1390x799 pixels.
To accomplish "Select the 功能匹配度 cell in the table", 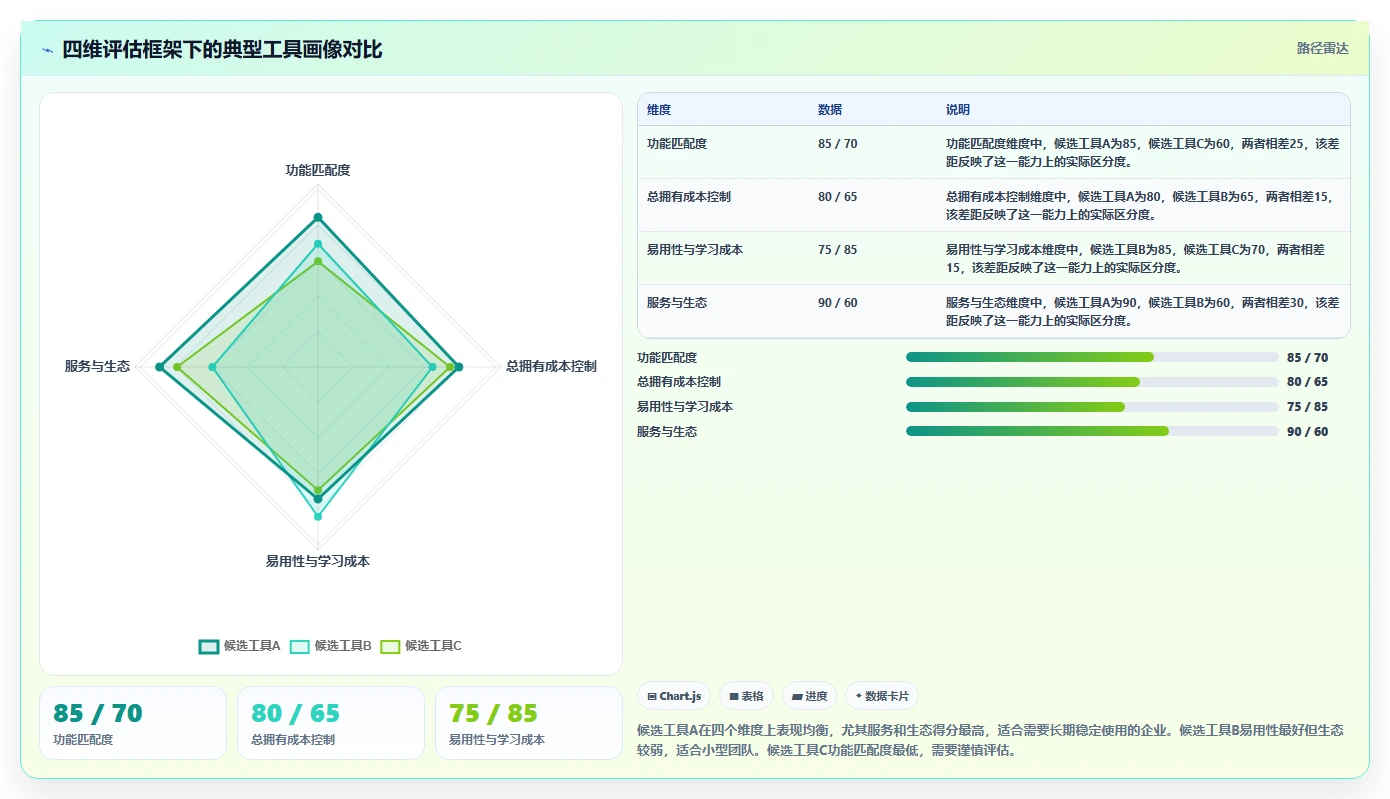I will pyautogui.click(x=677, y=144).
